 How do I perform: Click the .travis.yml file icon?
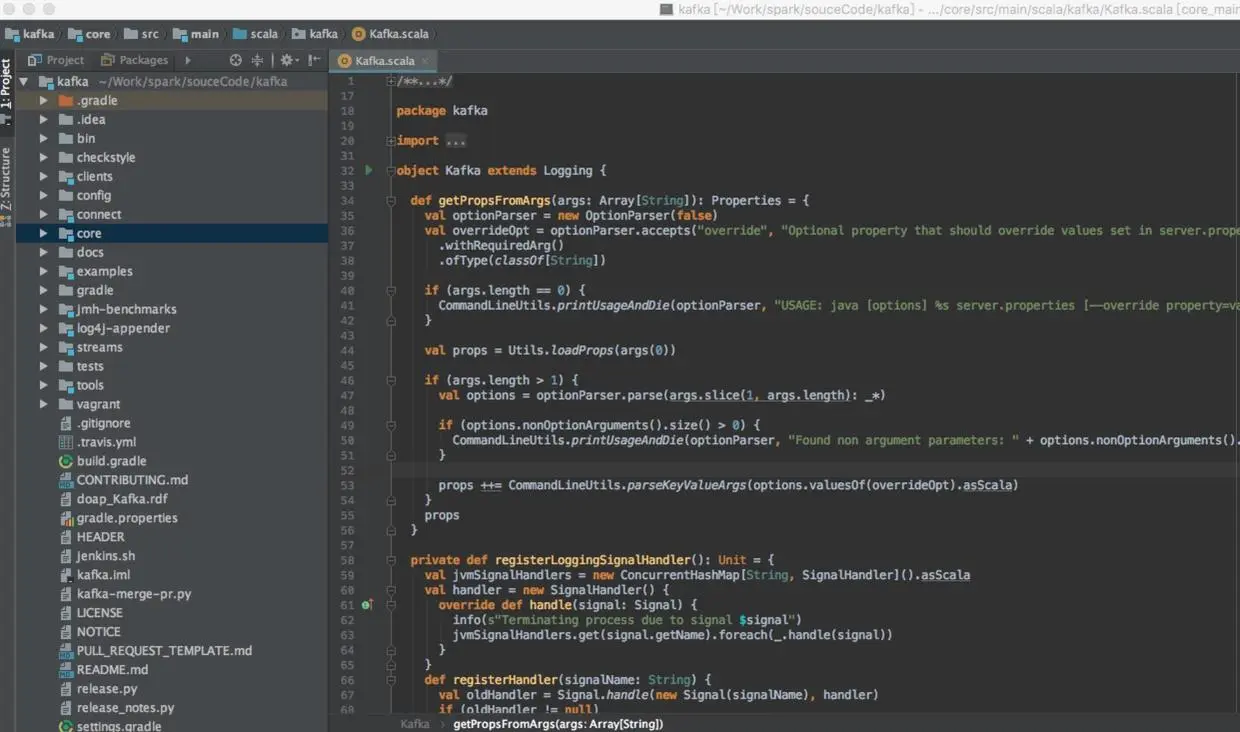pos(66,443)
